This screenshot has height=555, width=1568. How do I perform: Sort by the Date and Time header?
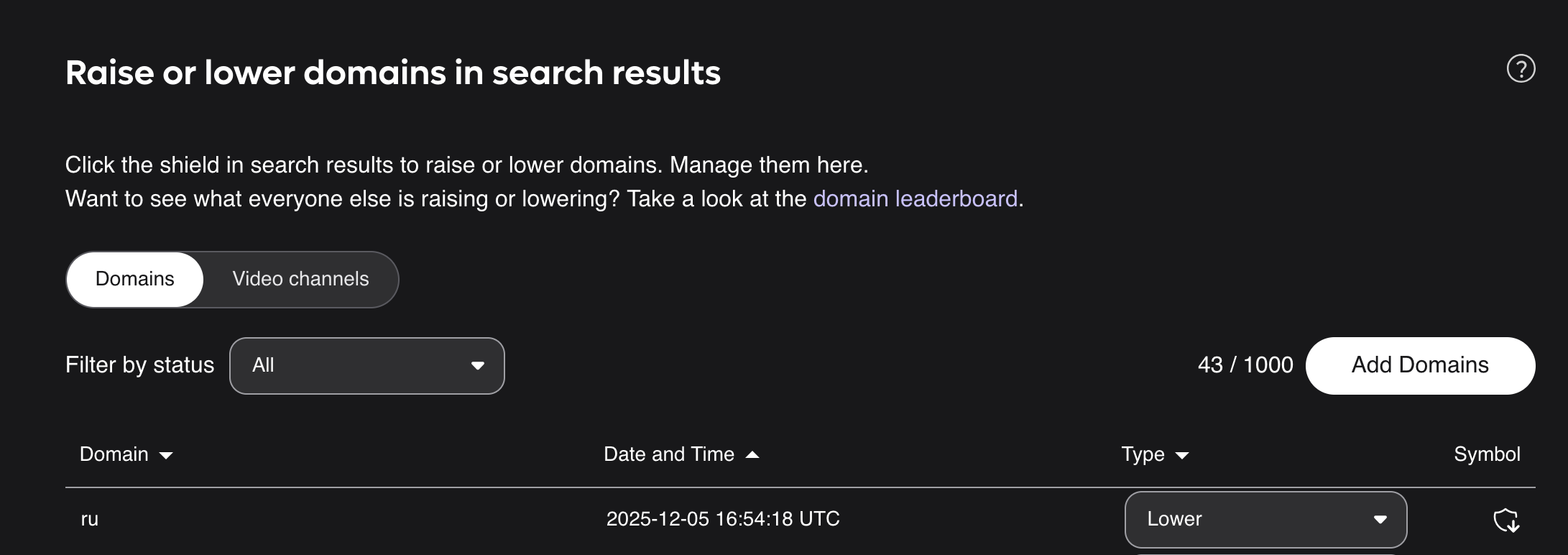pos(668,454)
